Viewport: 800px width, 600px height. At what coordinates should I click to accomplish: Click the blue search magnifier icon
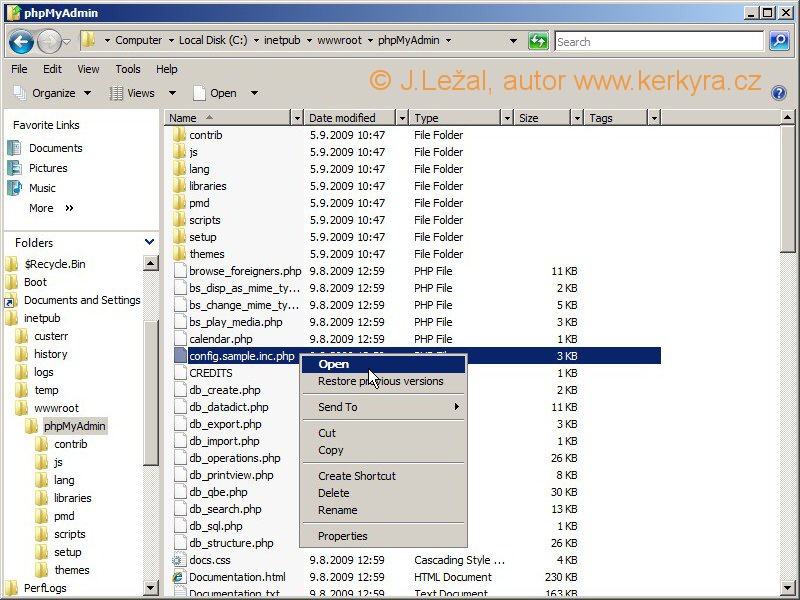(779, 41)
